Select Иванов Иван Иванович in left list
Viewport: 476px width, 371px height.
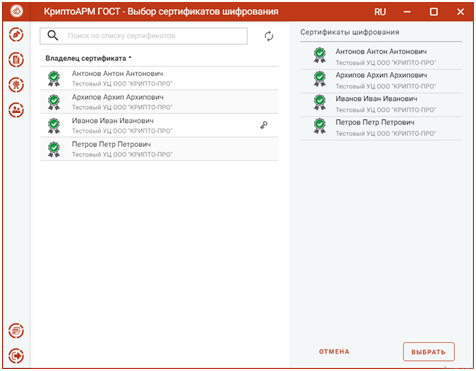click(159, 126)
